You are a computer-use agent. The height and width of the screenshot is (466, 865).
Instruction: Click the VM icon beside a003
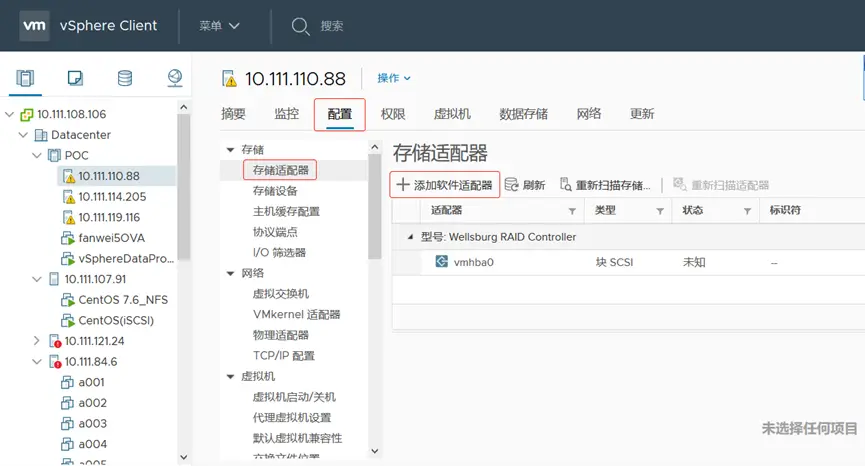point(67,424)
